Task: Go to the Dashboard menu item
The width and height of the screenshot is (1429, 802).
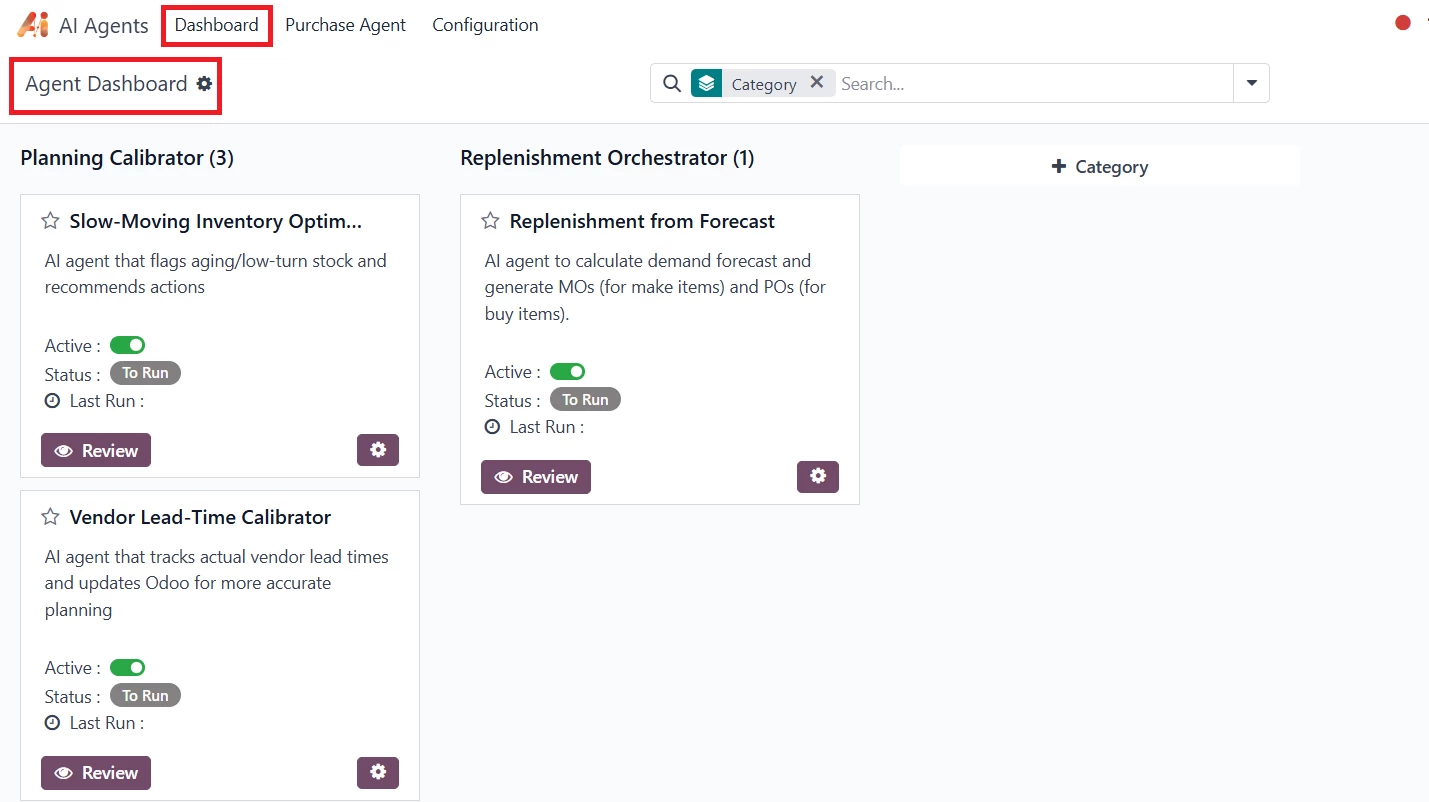Action: pyautogui.click(x=216, y=25)
